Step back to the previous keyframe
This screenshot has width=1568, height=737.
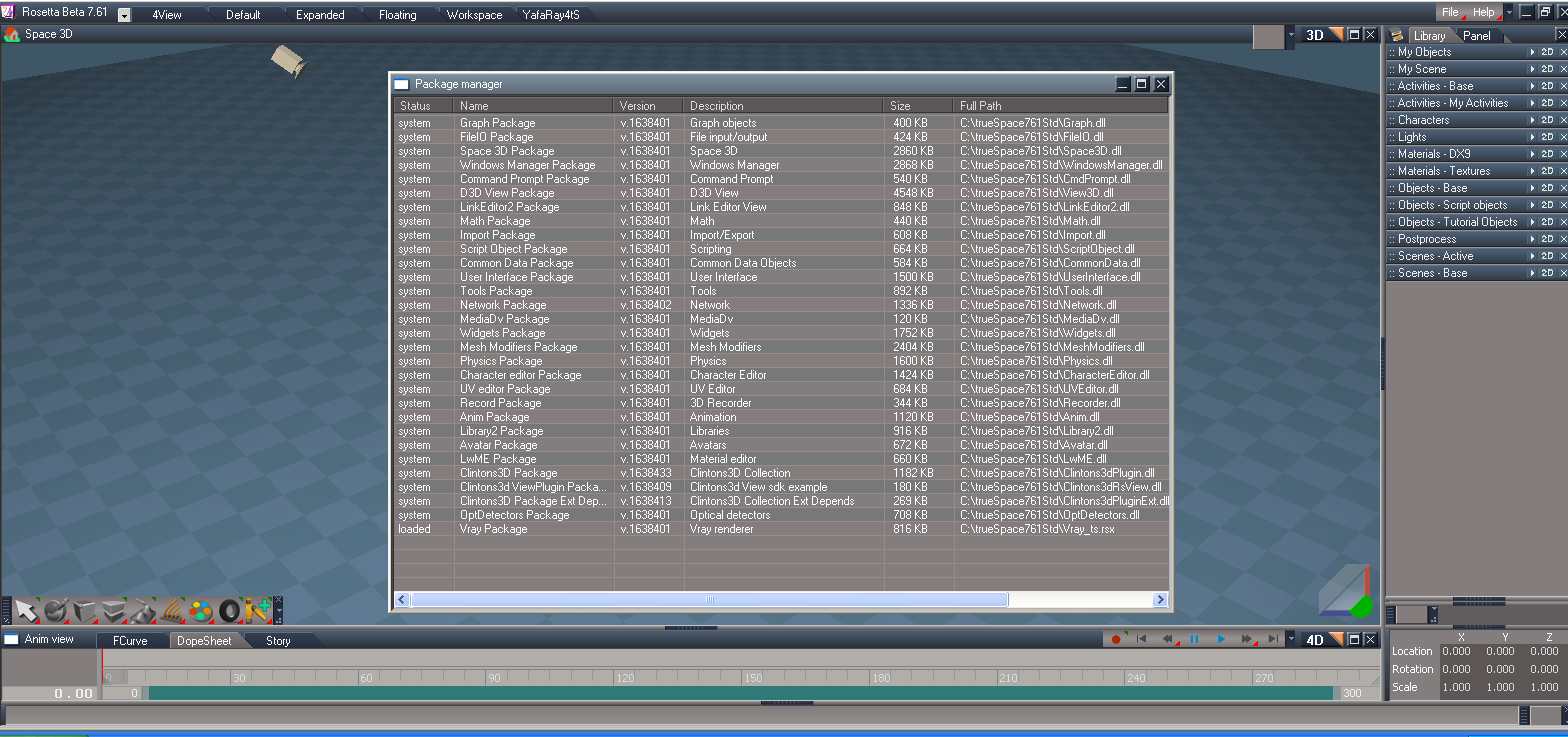(1167, 639)
